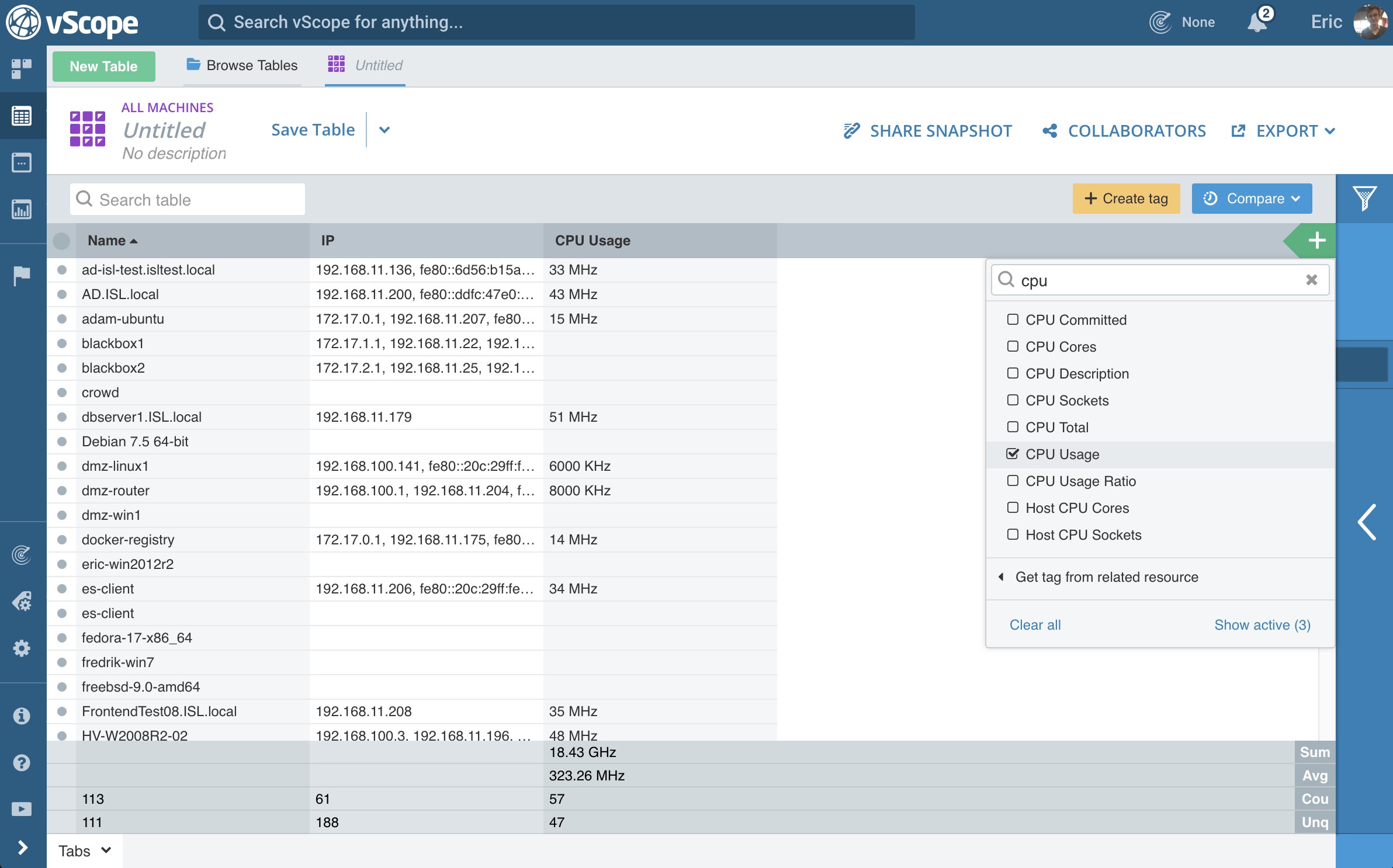Screen dimensions: 1393x868
Task: Click the Show active (3) link
Action: pyautogui.click(x=1262, y=624)
